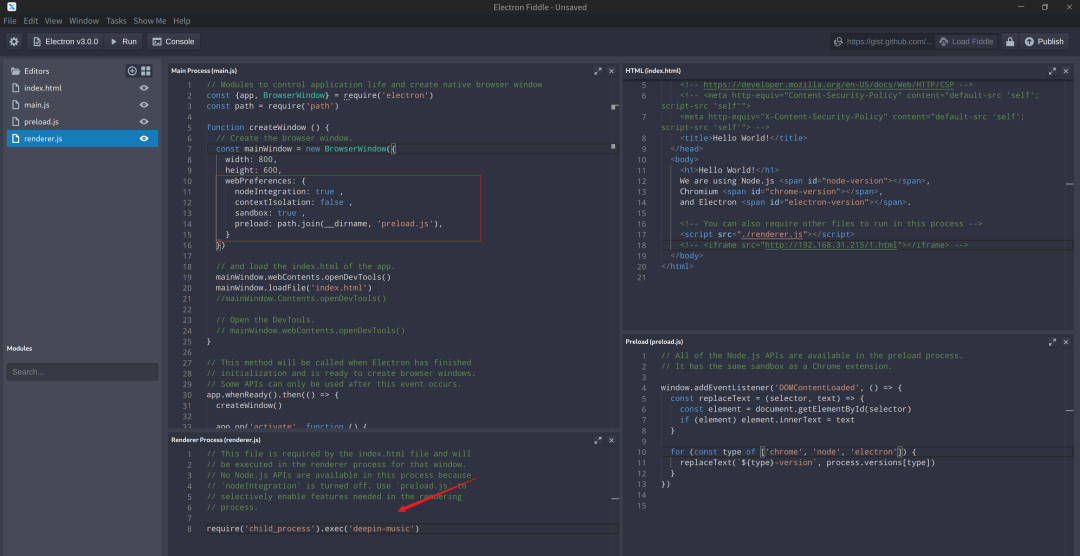
Task: Close the Preload (preload.js) panel
Action: point(1066,342)
